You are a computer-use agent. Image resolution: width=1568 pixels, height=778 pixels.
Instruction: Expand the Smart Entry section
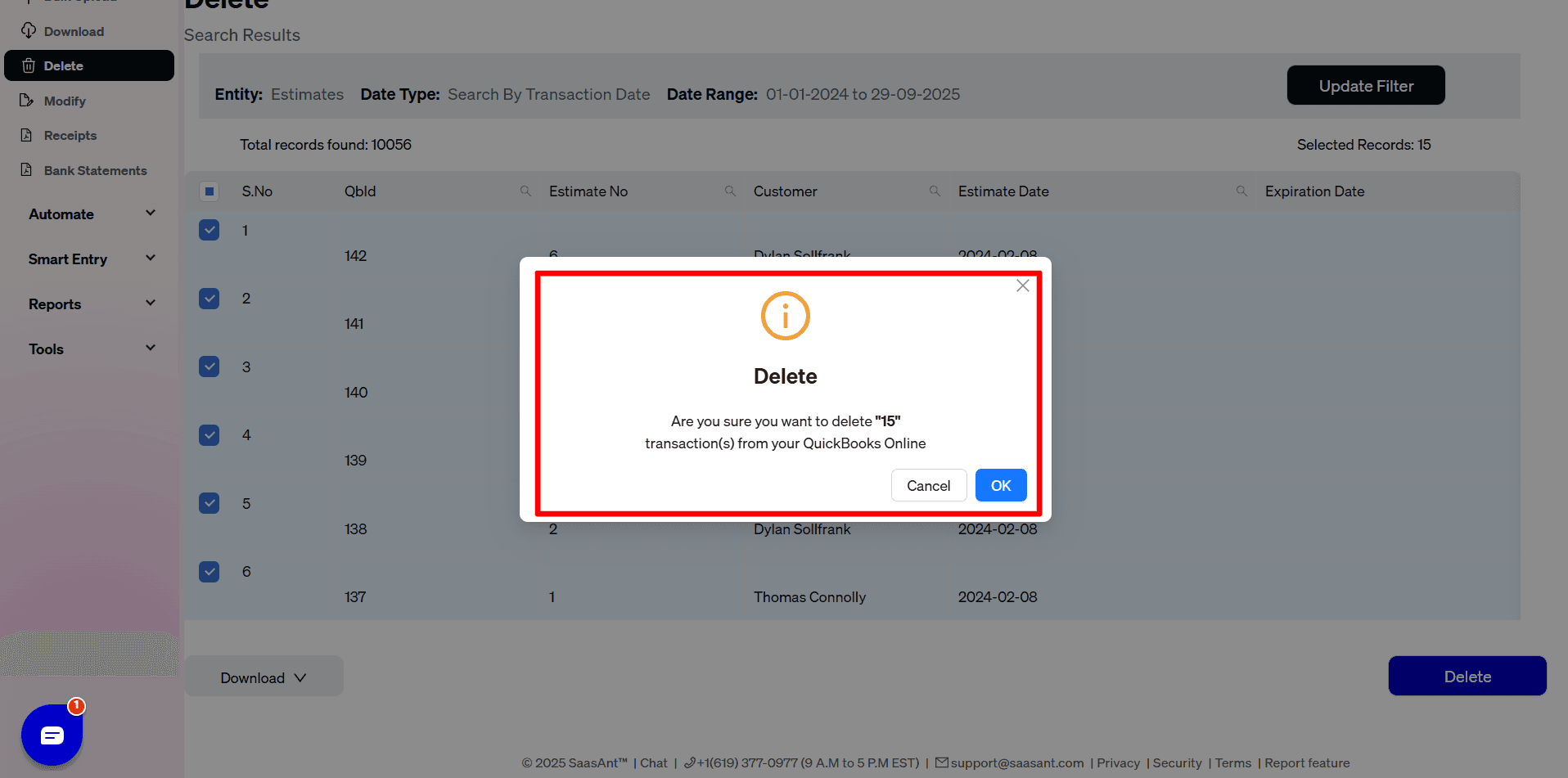(90, 259)
